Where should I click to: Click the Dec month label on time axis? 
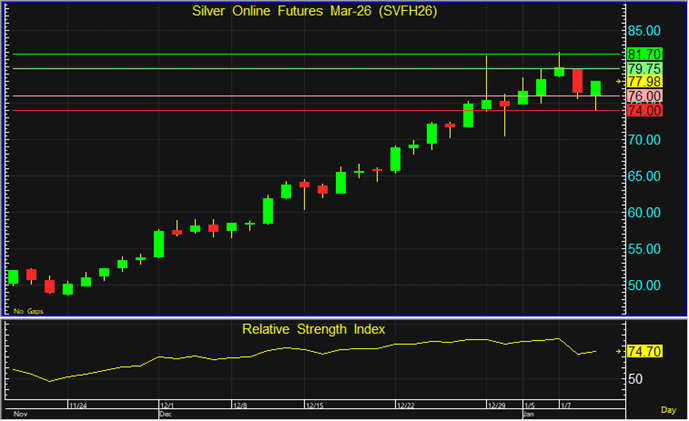coord(166,412)
